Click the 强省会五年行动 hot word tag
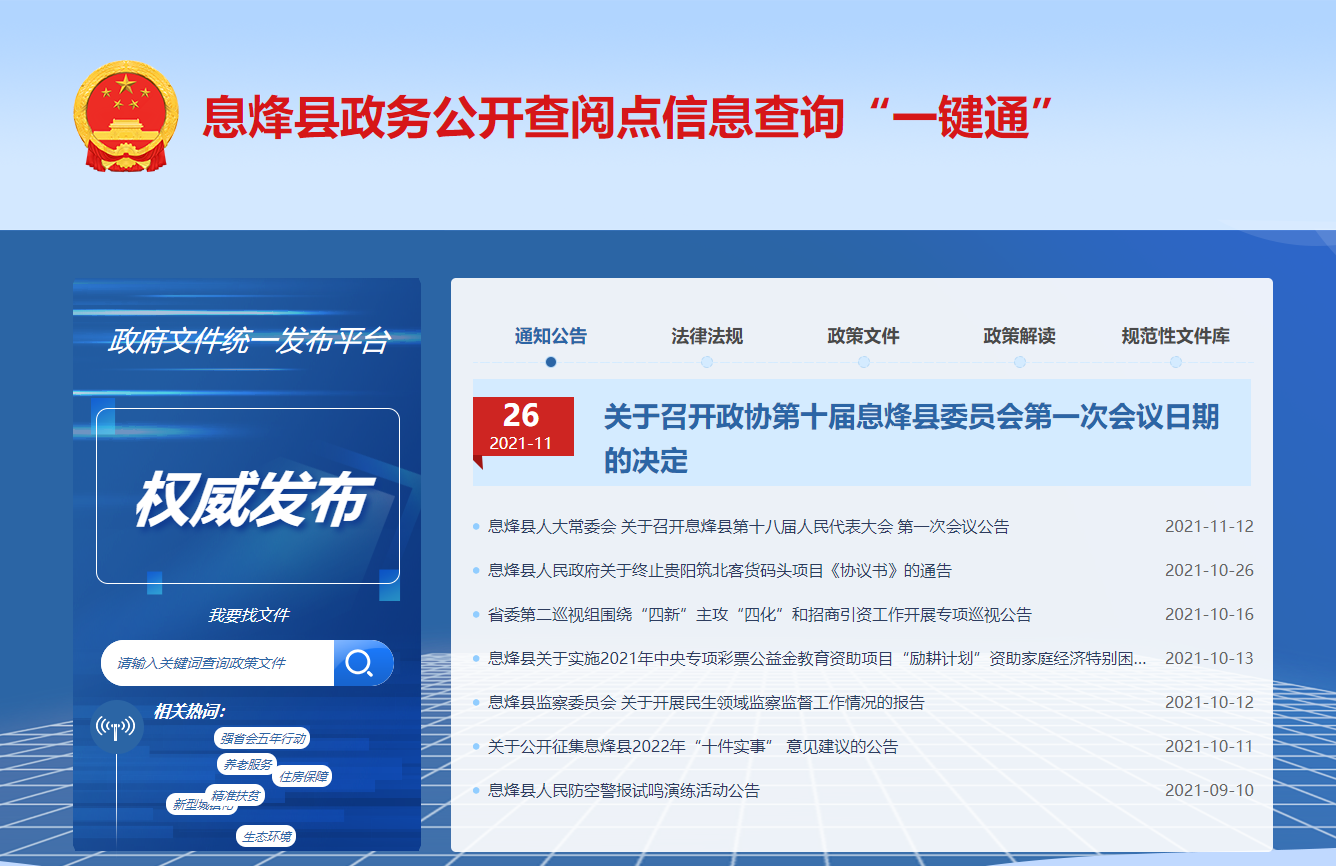Viewport: 1336px width, 866px height. [262, 739]
